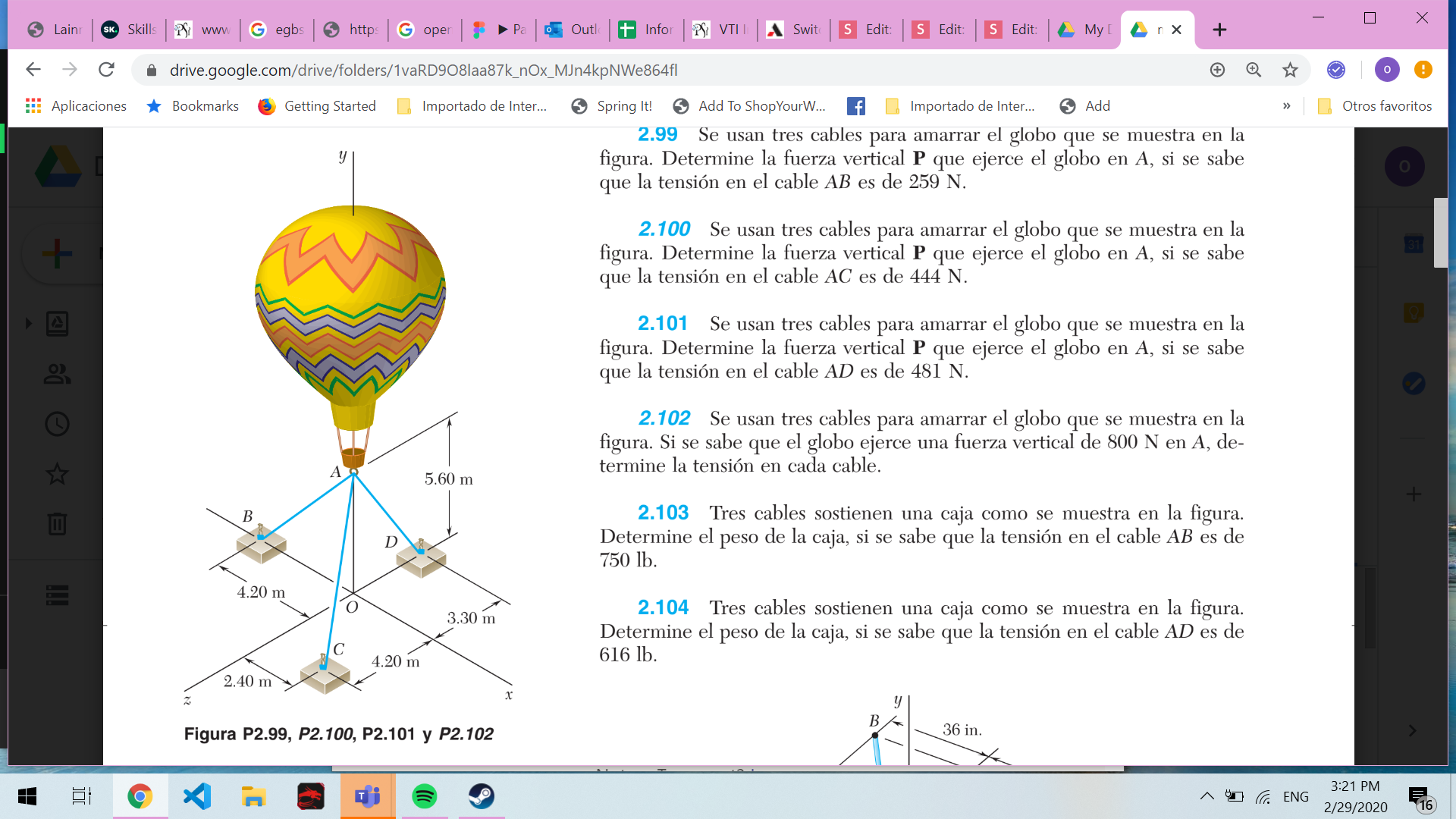The image size is (1456, 819).
Task: Click the browser reload page icon
Action: point(106,70)
